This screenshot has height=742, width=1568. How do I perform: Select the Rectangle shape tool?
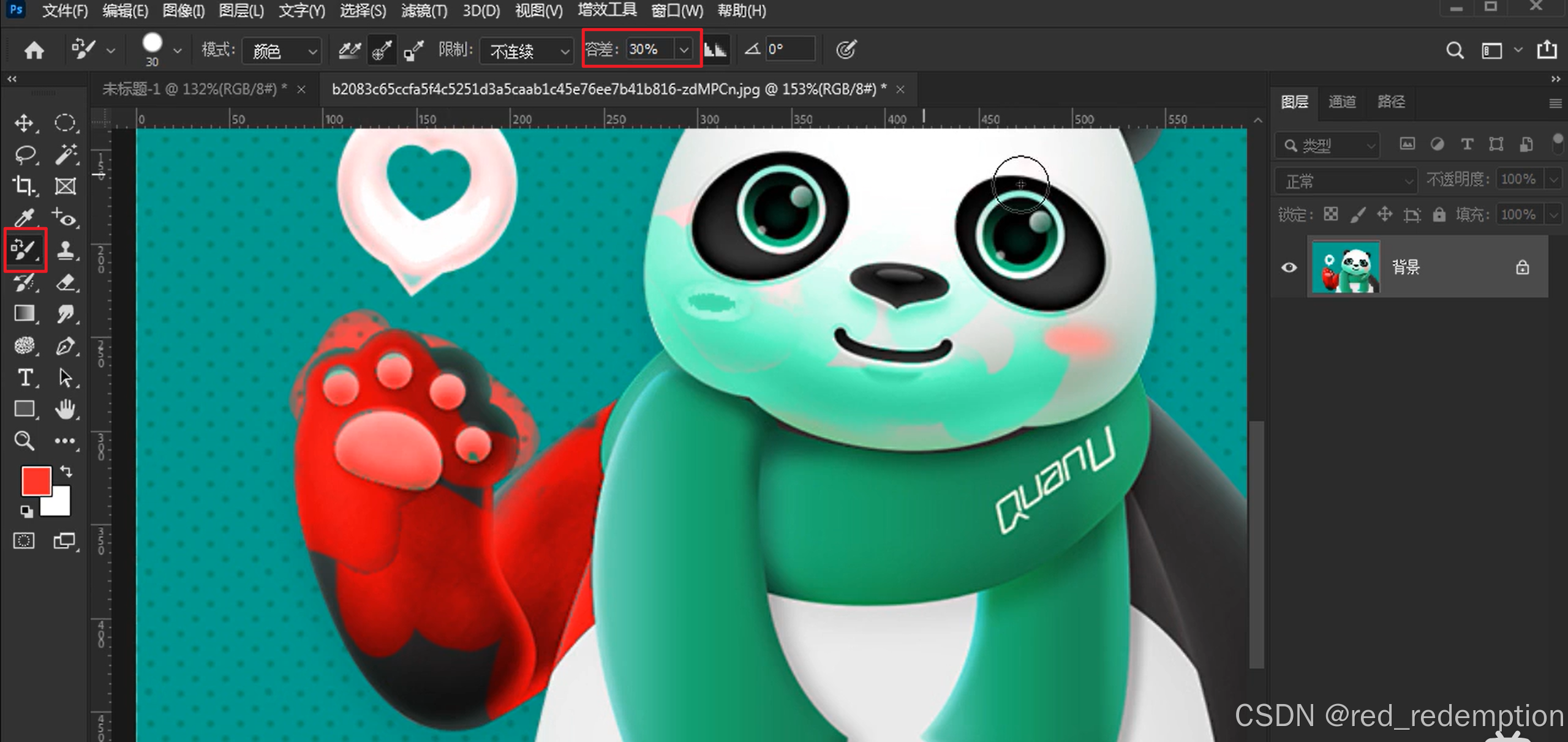click(x=24, y=409)
